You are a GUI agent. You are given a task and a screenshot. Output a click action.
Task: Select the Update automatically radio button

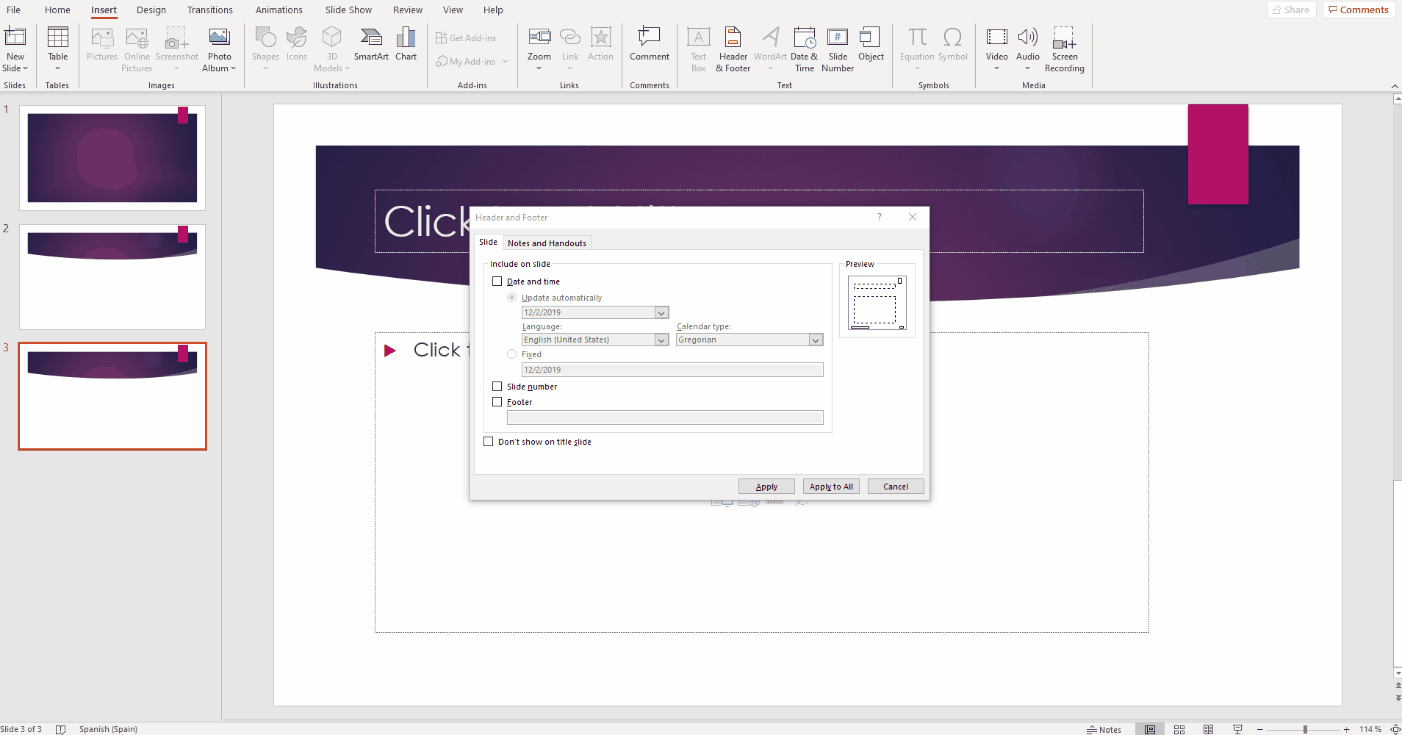pos(512,298)
